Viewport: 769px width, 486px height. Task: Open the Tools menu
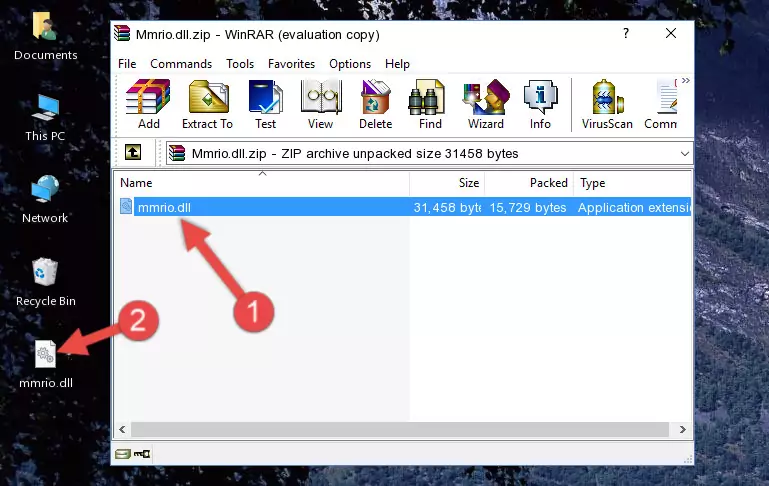coord(240,64)
